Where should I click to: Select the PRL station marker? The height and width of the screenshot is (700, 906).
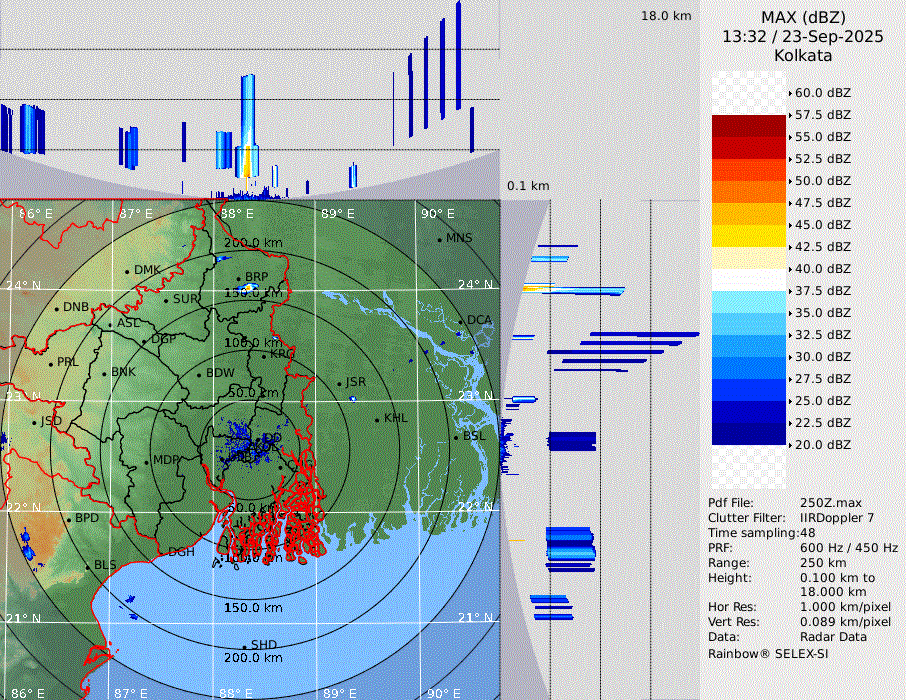point(51,363)
